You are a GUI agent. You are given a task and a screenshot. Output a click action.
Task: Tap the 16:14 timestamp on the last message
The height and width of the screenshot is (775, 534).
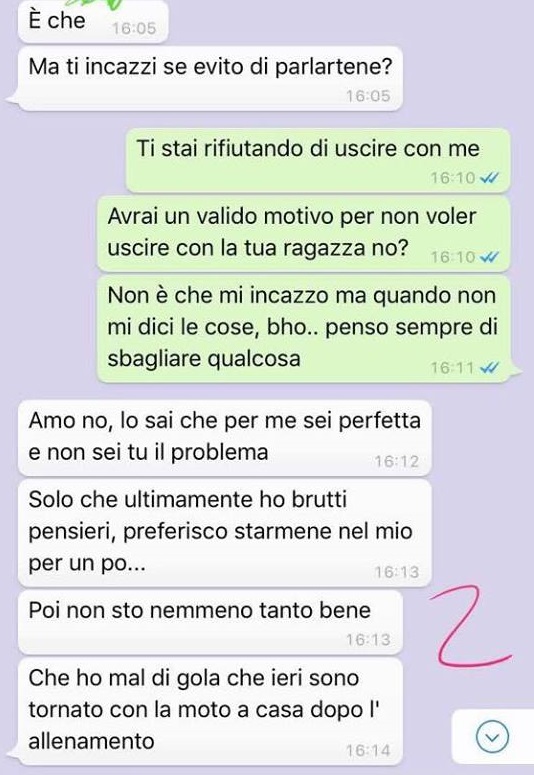(x=368, y=751)
